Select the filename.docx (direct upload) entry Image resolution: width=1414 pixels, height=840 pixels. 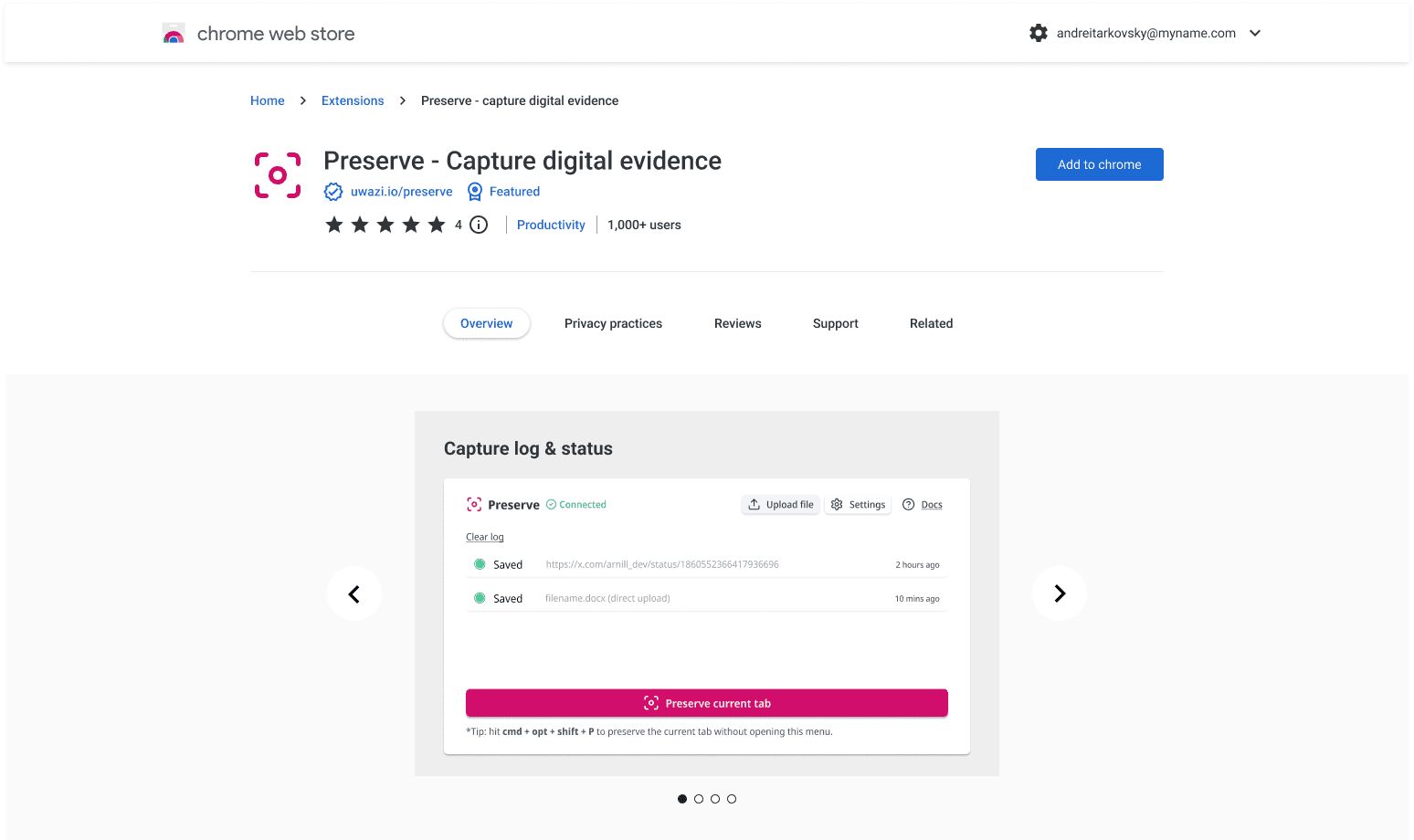(x=607, y=599)
